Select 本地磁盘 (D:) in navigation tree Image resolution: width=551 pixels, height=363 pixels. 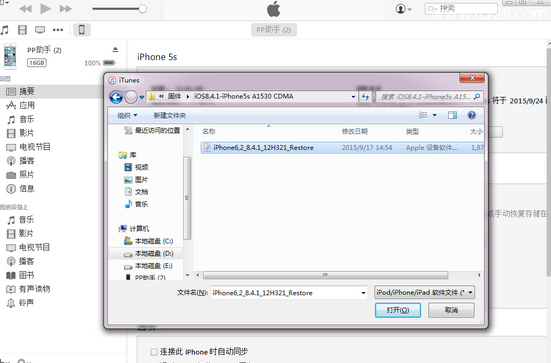point(149,253)
